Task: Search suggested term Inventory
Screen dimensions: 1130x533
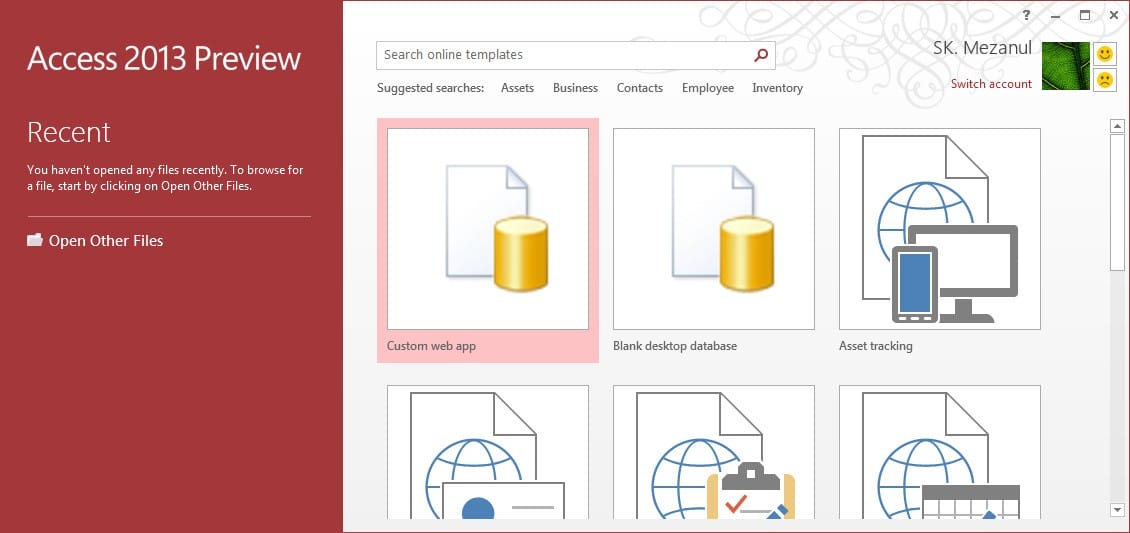Action: point(777,88)
